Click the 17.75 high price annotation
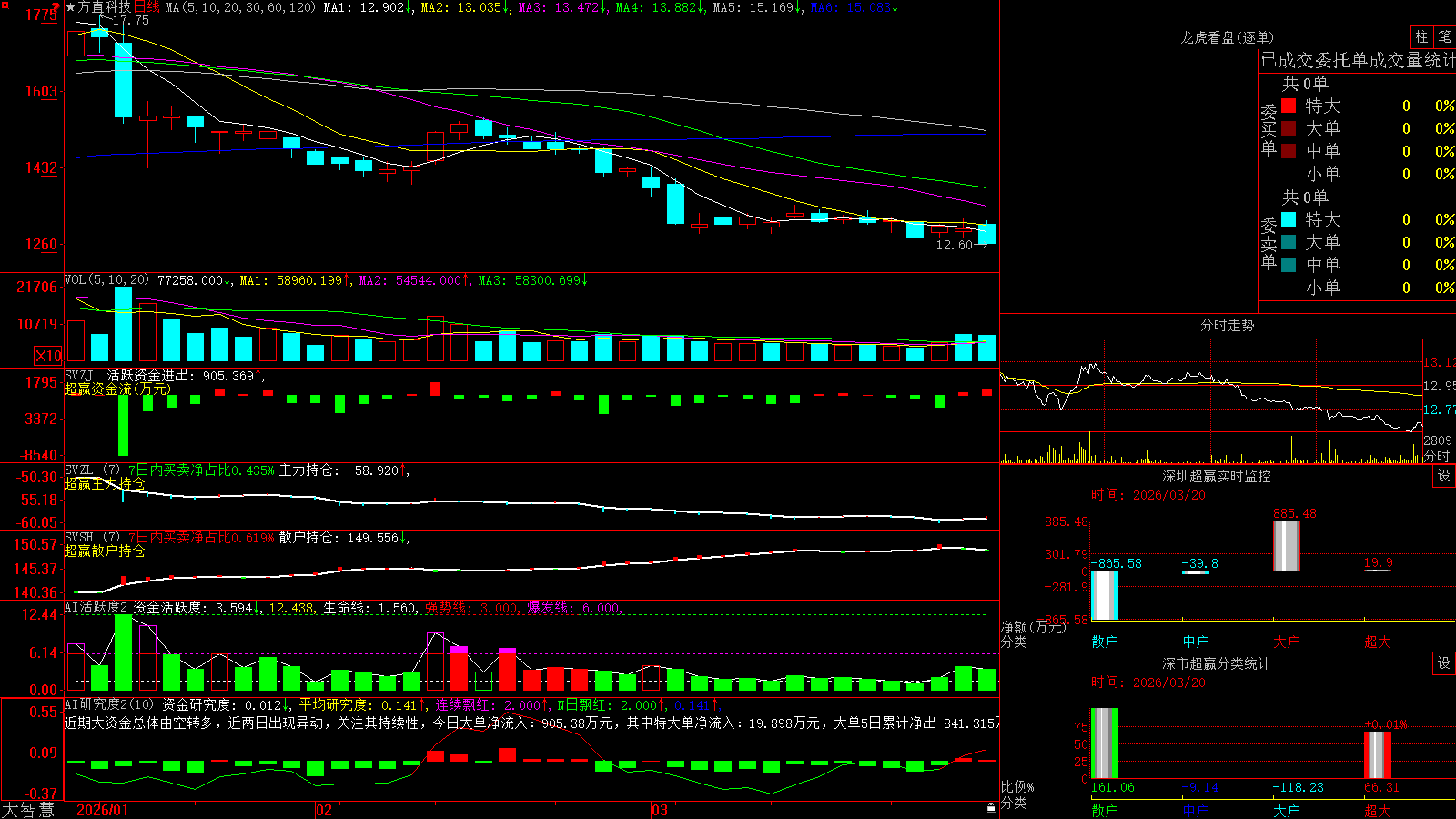This screenshot has width=1456, height=819. pyautogui.click(x=131, y=20)
